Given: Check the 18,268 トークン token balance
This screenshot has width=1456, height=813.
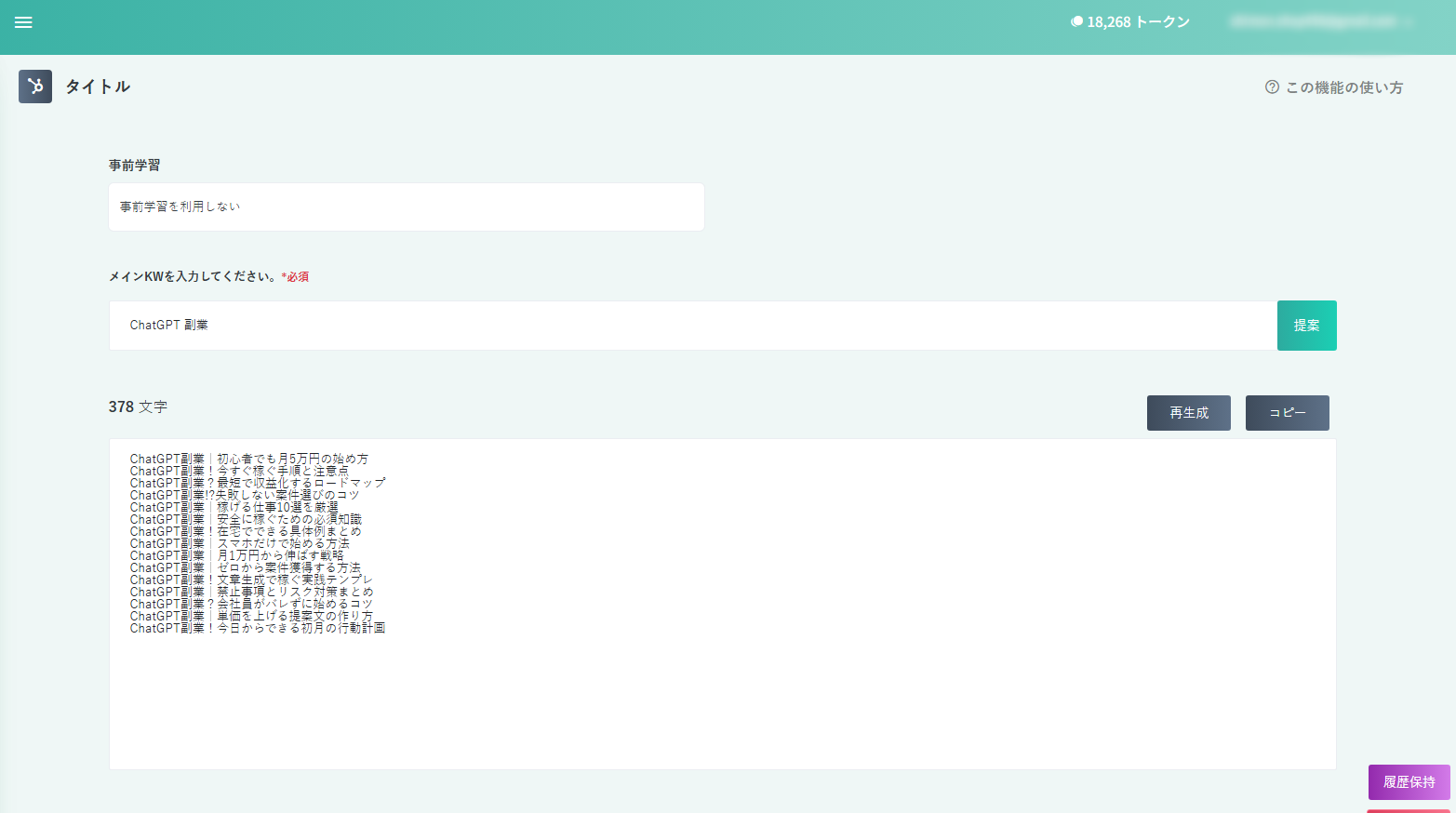Looking at the screenshot, I should pyautogui.click(x=1130, y=22).
